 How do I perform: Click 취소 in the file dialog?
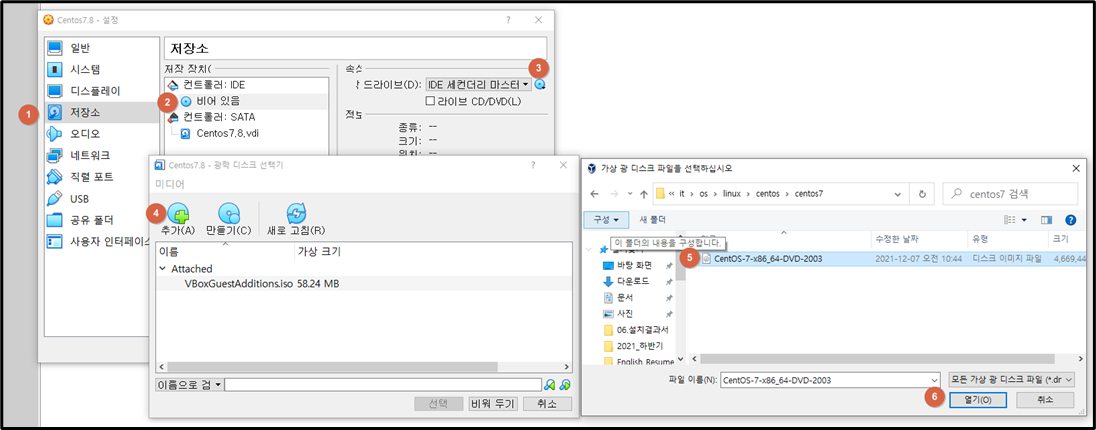tap(1045, 400)
